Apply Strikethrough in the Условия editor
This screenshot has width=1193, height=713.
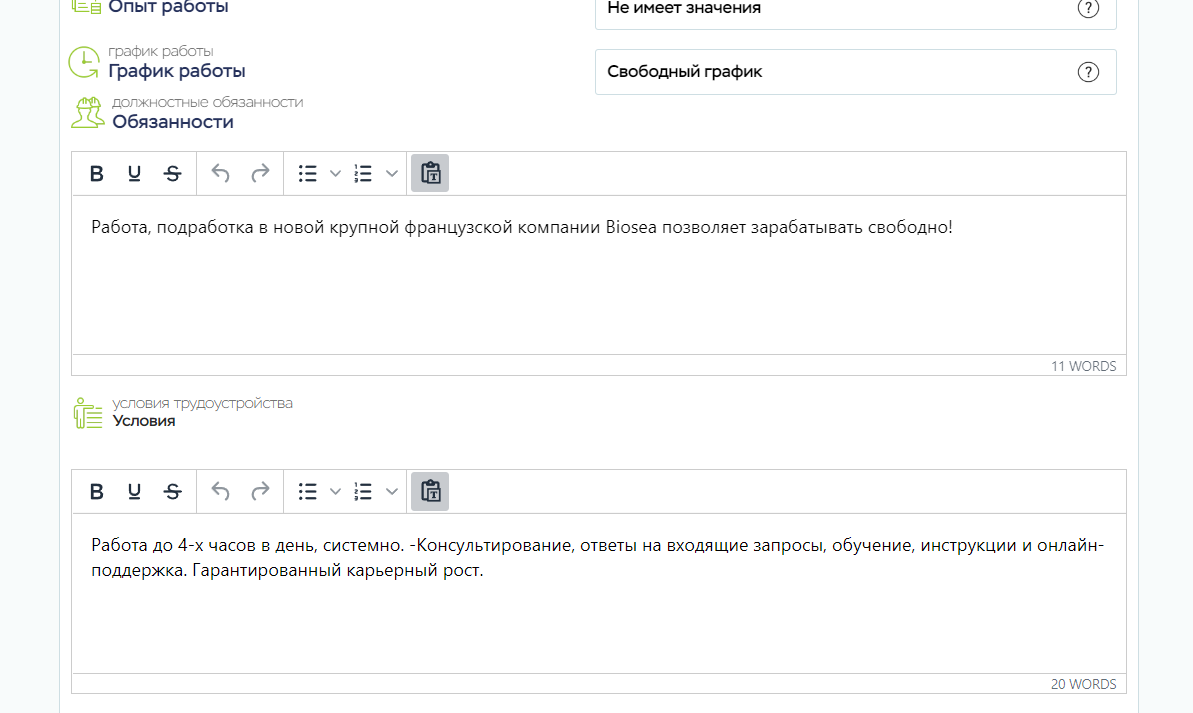coord(173,492)
